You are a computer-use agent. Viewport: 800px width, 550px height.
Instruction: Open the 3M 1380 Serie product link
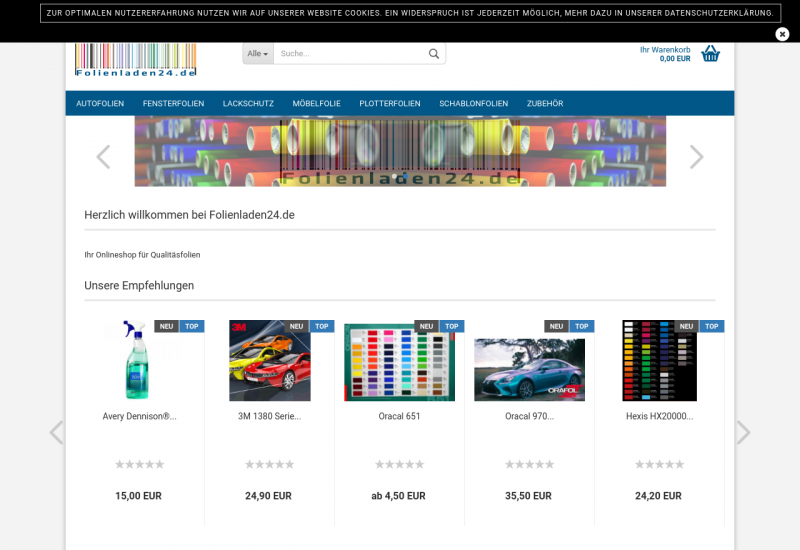(x=269, y=416)
